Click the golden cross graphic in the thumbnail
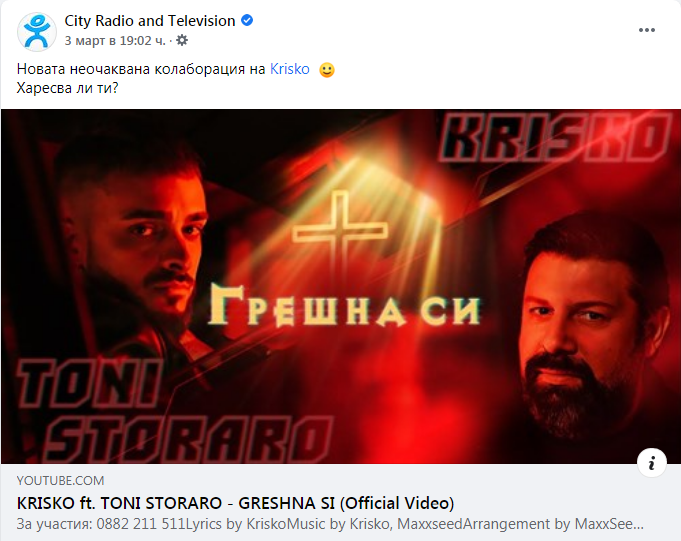The image size is (681, 541). pyautogui.click(x=340, y=229)
